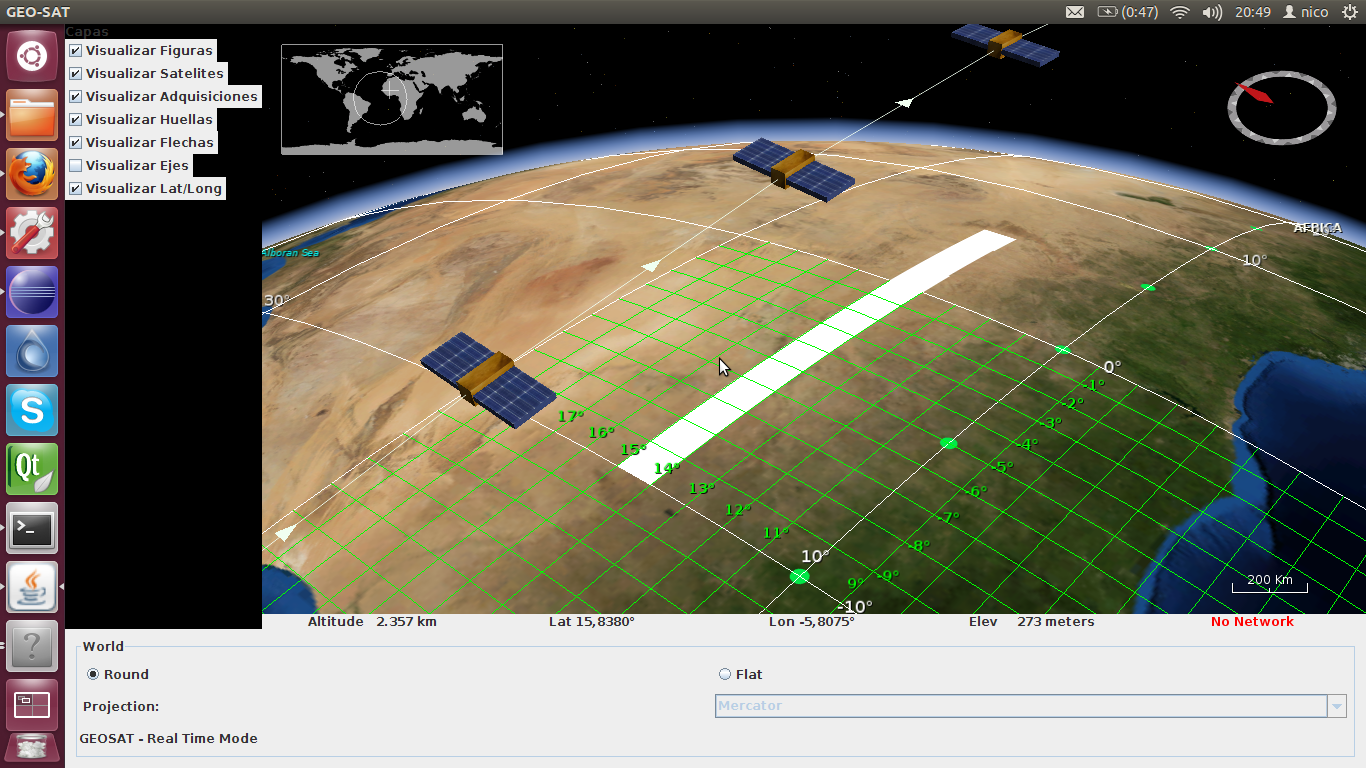Enable the Visualizar Ejes checkbox

(x=75, y=166)
